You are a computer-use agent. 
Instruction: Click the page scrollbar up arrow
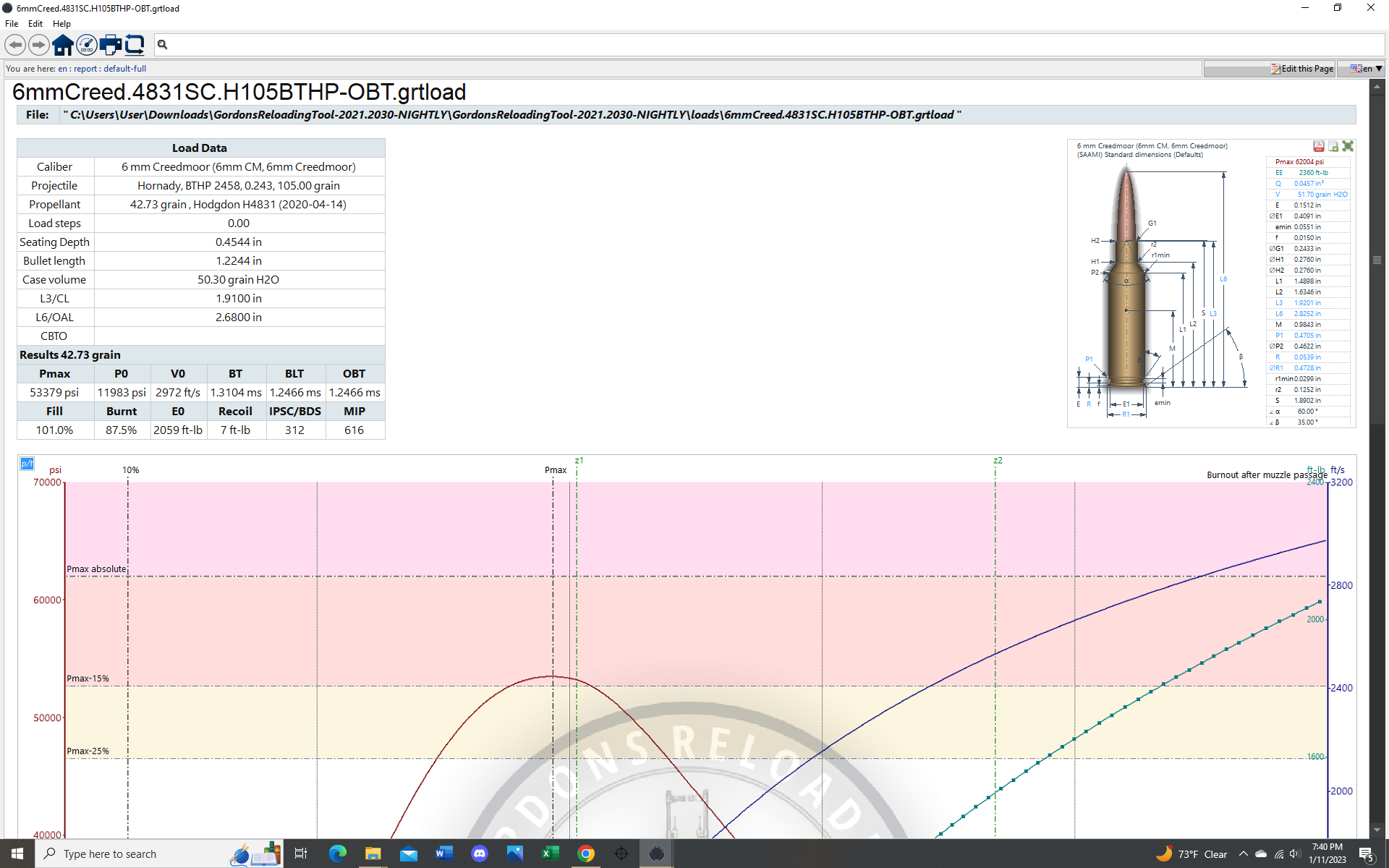point(1377,86)
